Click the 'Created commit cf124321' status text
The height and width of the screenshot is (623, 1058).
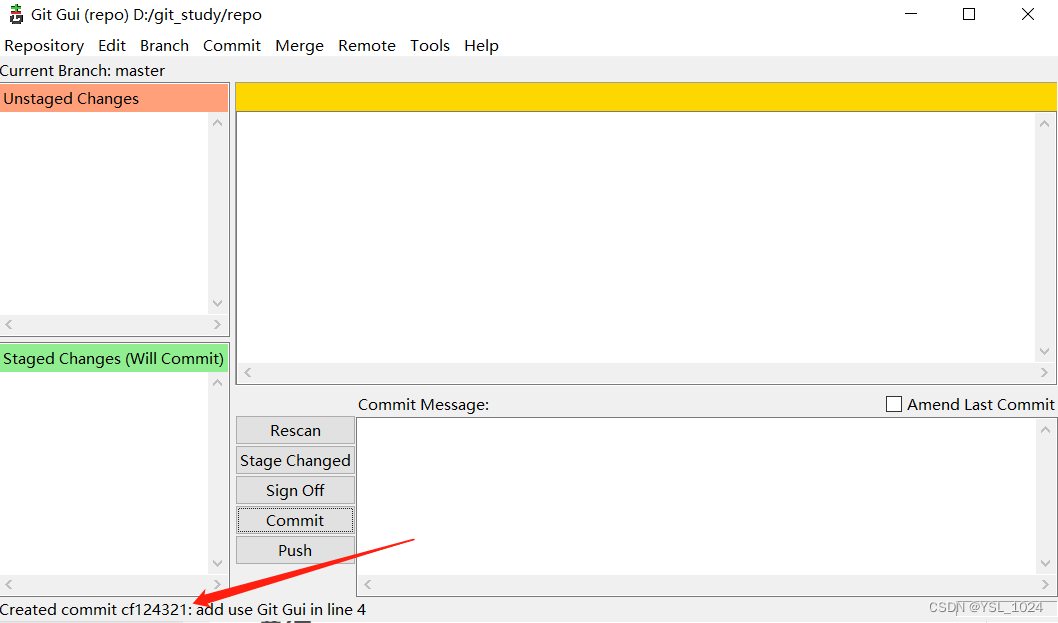183,610
